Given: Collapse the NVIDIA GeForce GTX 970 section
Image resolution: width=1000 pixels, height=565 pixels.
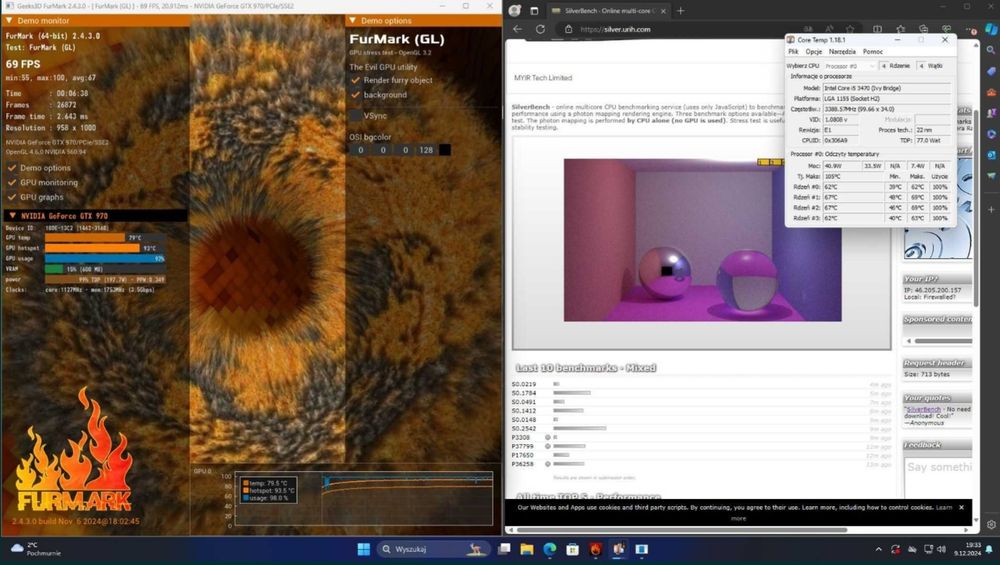Looking at the screenshot, I should (12, 216).
